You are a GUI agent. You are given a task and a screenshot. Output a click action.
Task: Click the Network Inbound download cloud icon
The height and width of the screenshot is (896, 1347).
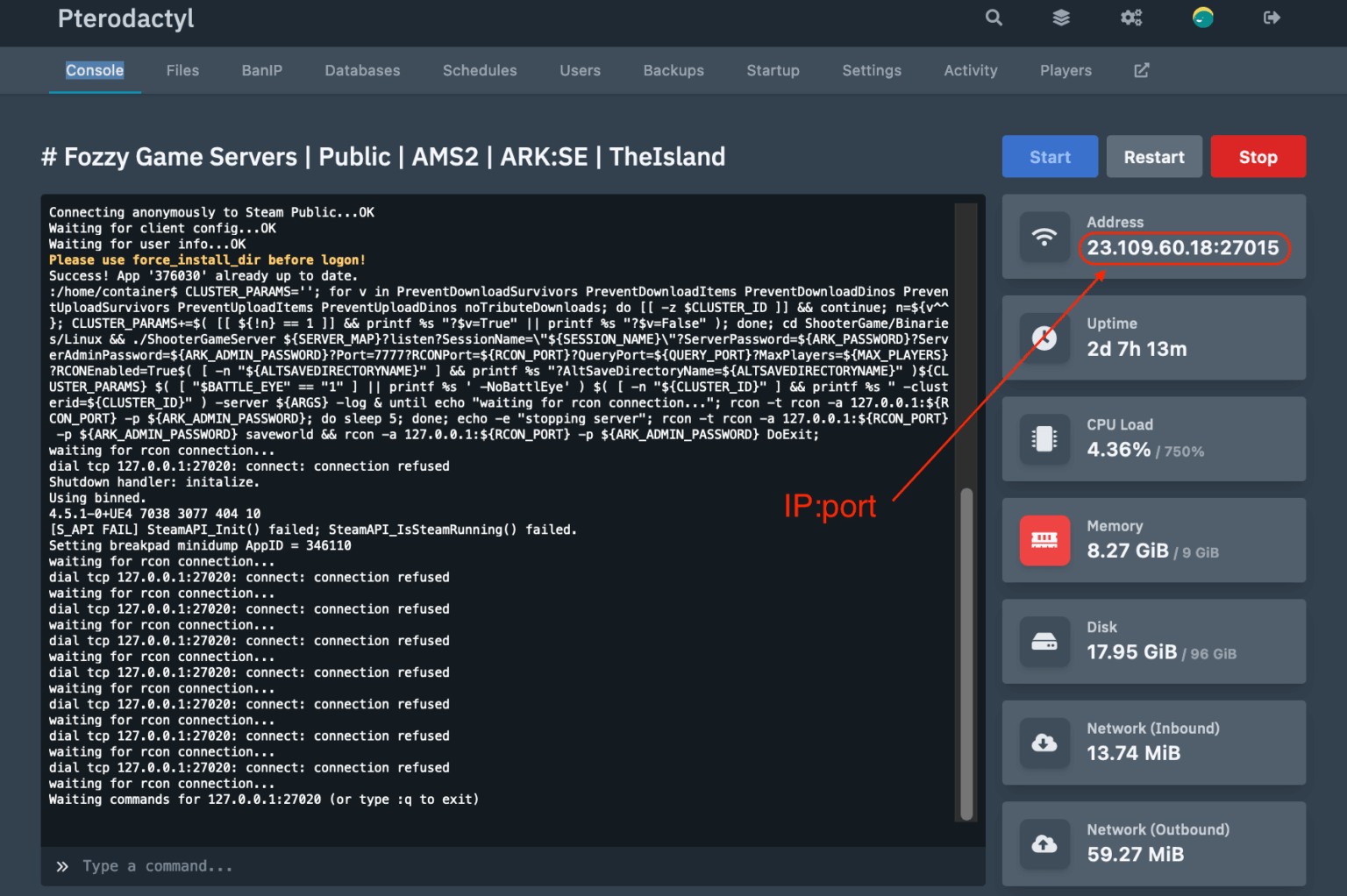click(1044, 743)
